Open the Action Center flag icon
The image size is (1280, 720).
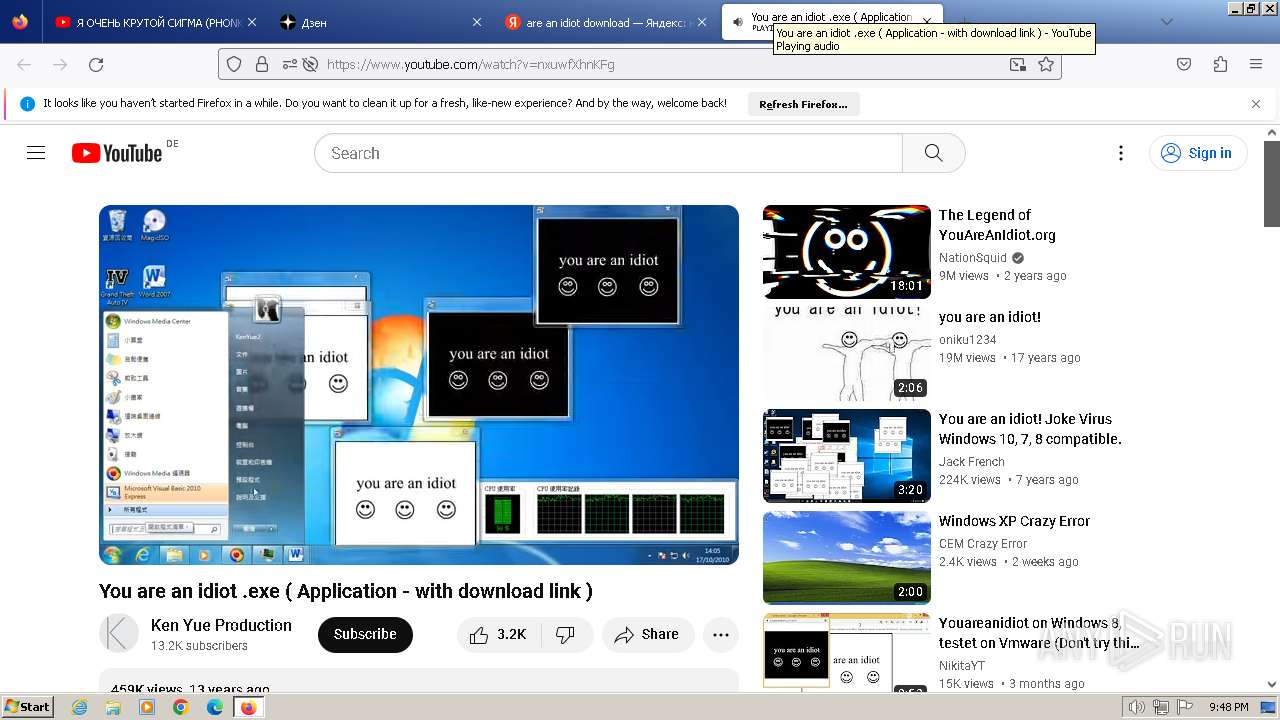tap(1185, 707)
